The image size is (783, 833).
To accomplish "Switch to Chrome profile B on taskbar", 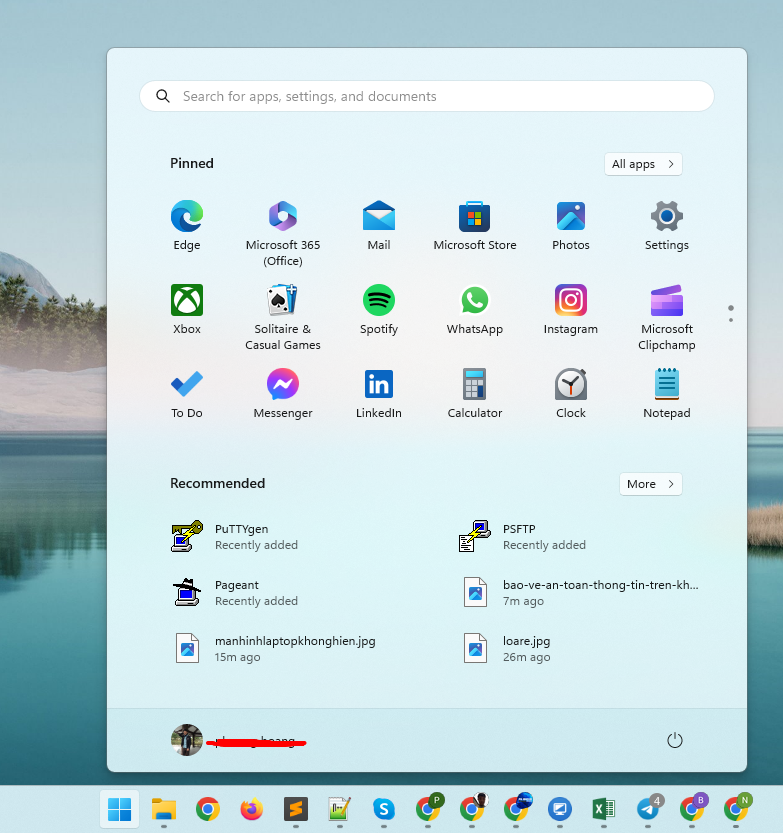I will (x=692, y=809).
